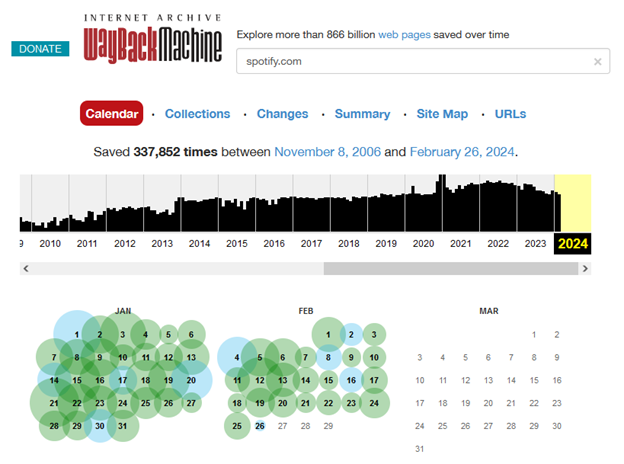Open January 31 snapshot bubble
624x464 pixels.
pyautogui.click(x=123, y=426)
